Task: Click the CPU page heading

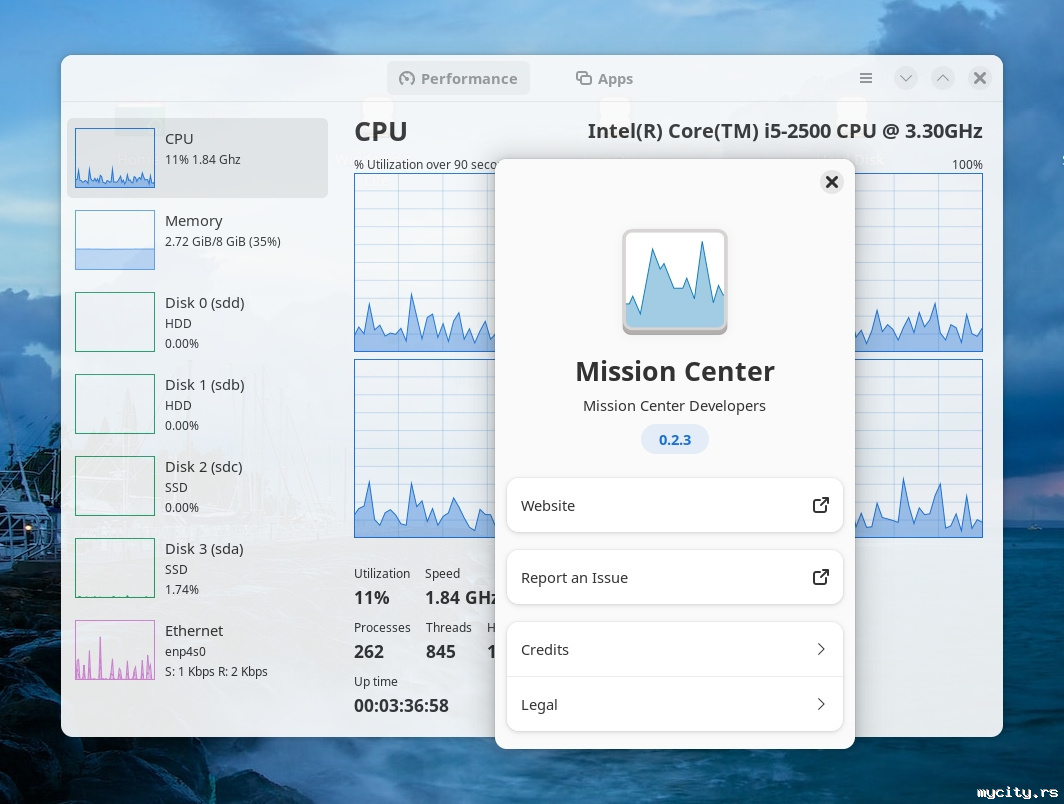Action: pos(381,132)
